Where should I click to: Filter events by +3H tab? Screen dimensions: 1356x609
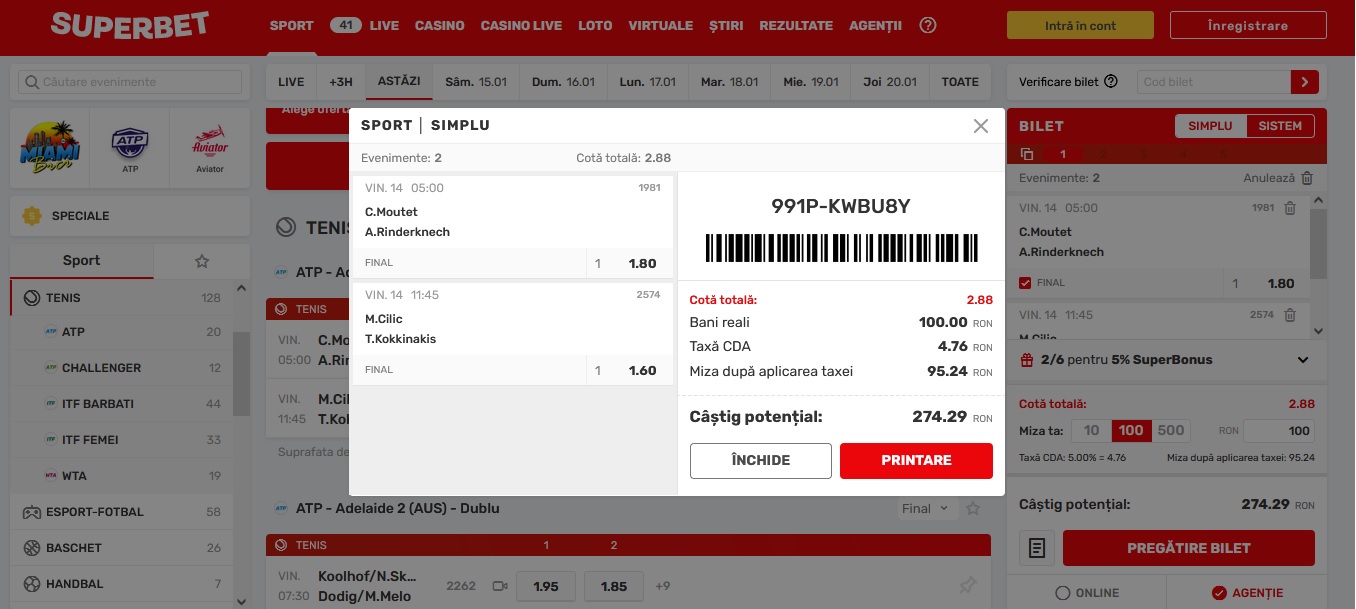pos(341,82)
